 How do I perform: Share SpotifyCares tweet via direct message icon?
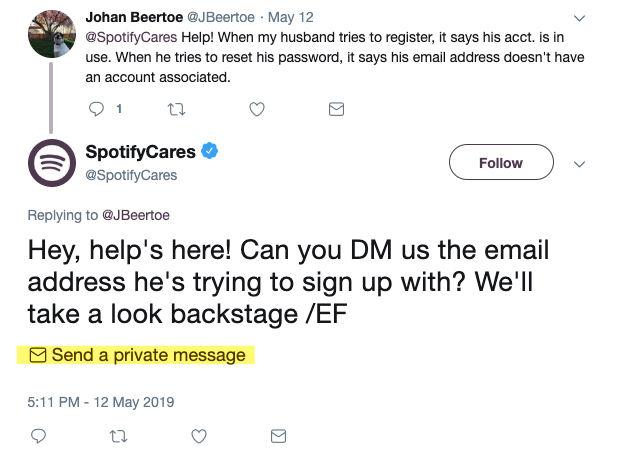[x=279, y=436]
